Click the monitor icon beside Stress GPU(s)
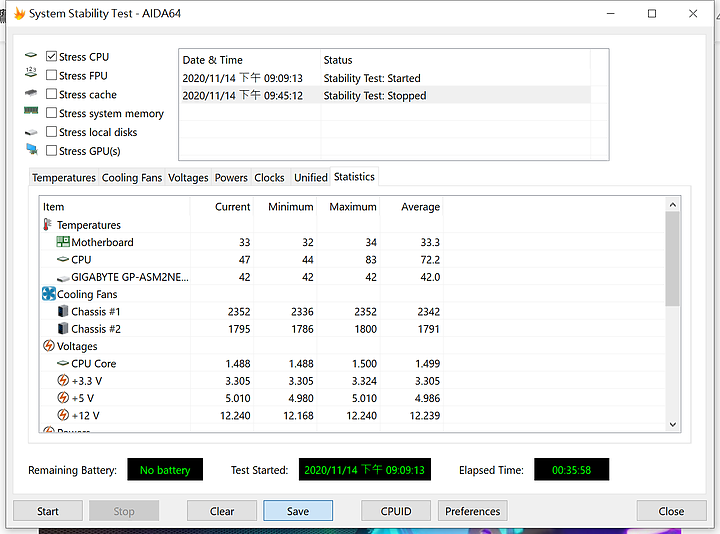This screenshot has width=720, height=534. click(x=32, y=149)
